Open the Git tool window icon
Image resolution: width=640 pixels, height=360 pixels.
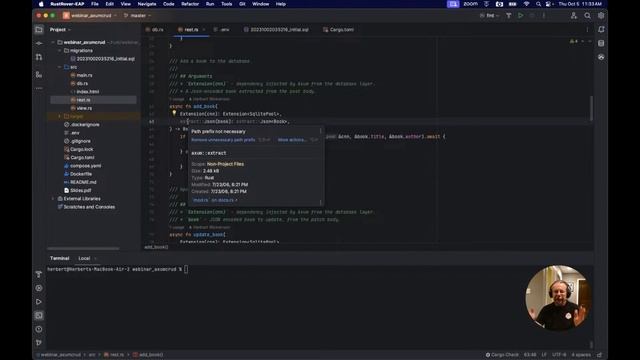pos(39,343)
